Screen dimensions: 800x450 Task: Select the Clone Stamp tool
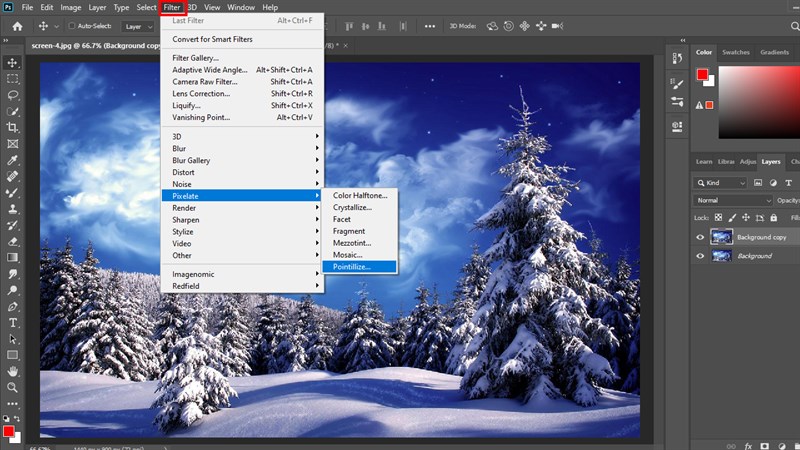[x=12, y=209]
